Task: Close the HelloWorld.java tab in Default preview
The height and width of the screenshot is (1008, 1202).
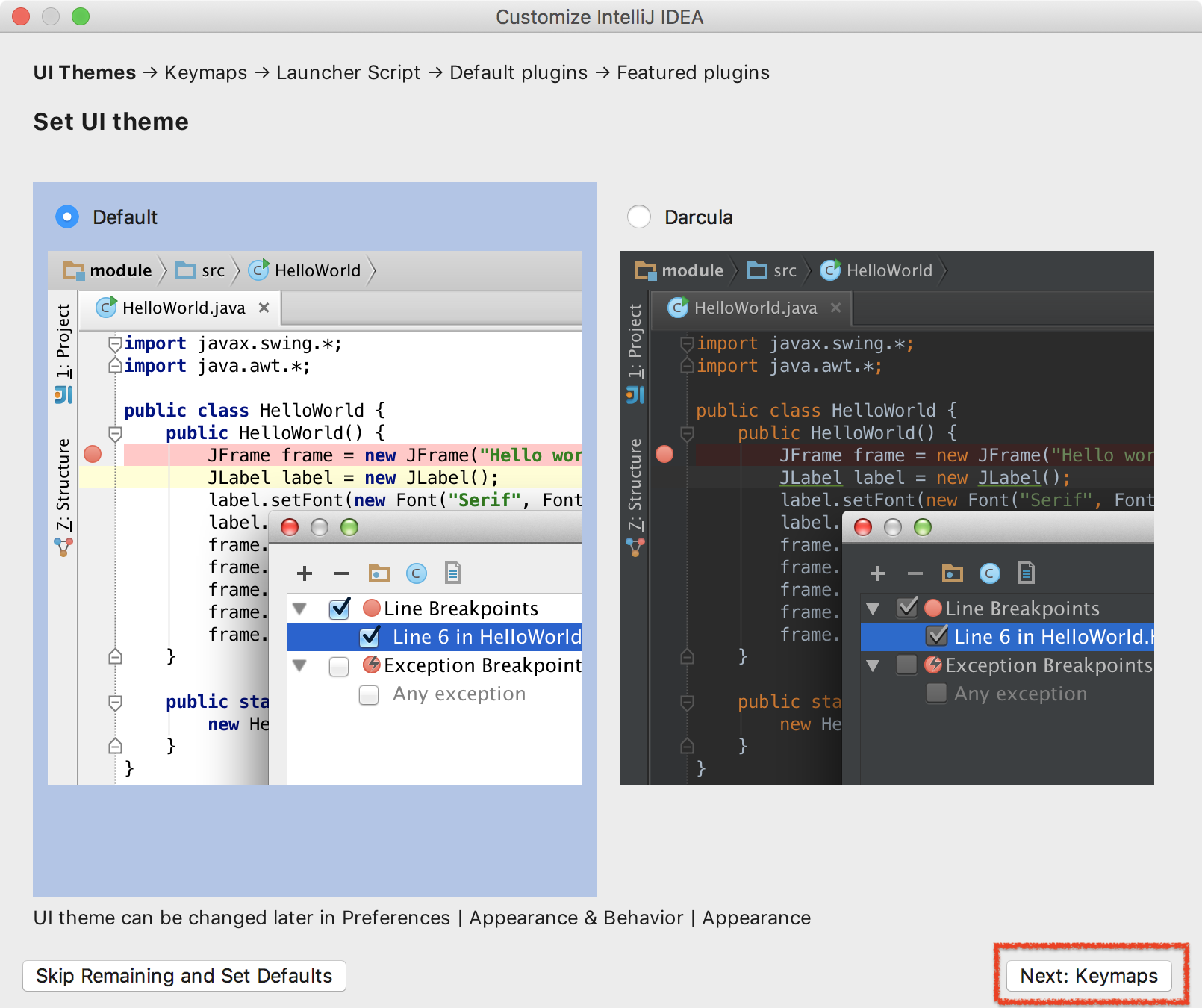Action: pos(264,308)
